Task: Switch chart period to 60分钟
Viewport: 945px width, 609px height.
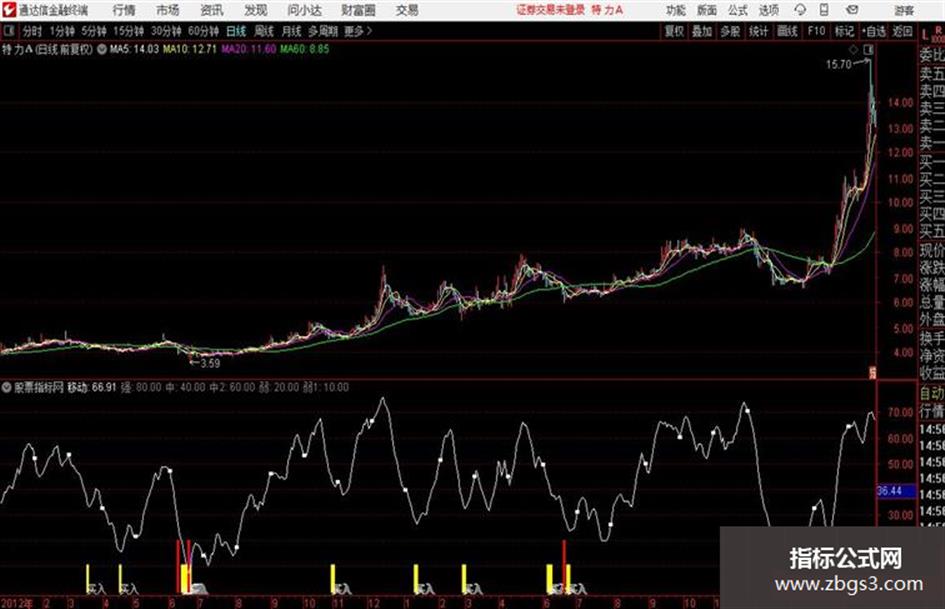Action: (x=203, y=31)
